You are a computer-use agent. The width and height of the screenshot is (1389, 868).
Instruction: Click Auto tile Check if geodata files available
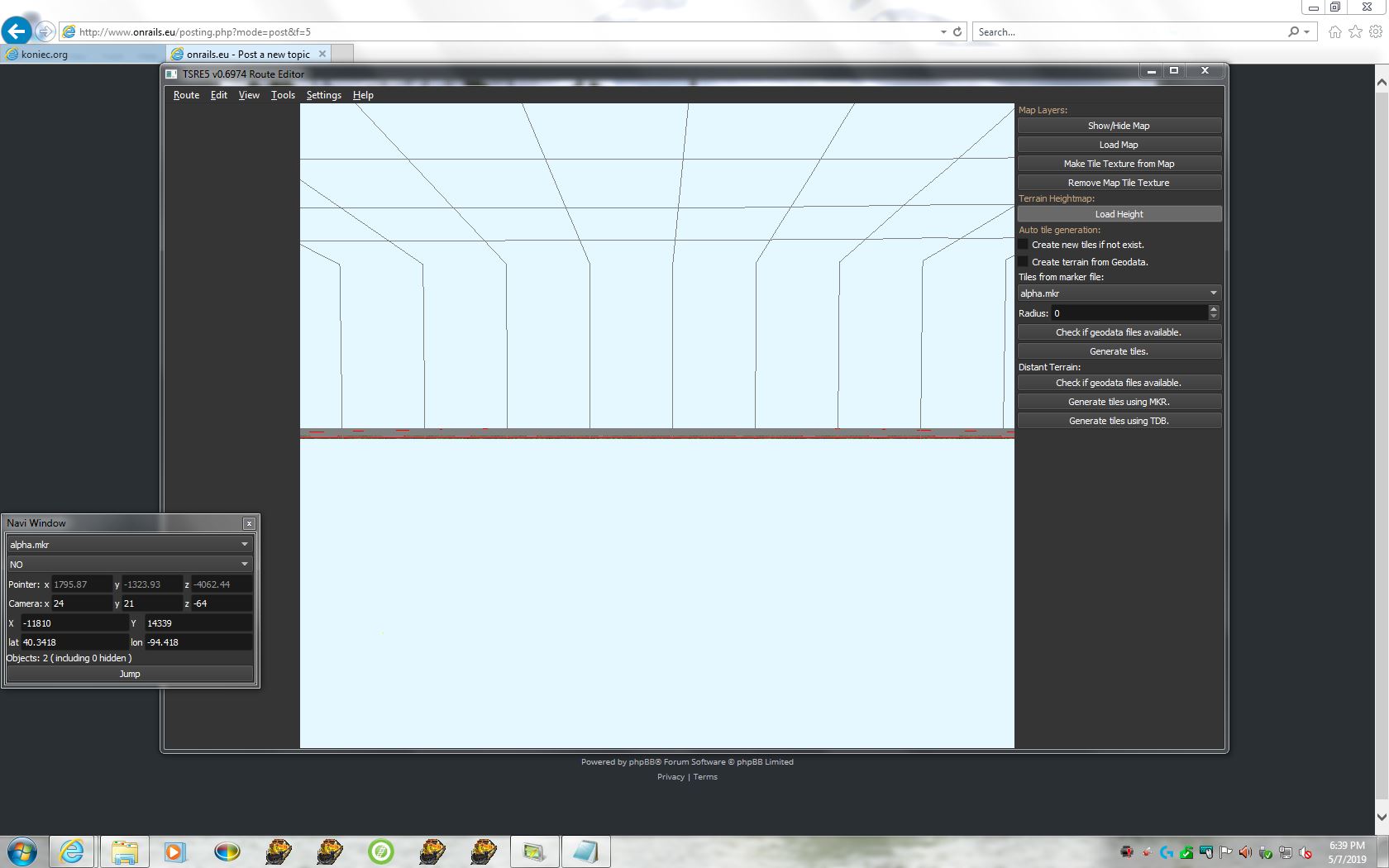1119,332
